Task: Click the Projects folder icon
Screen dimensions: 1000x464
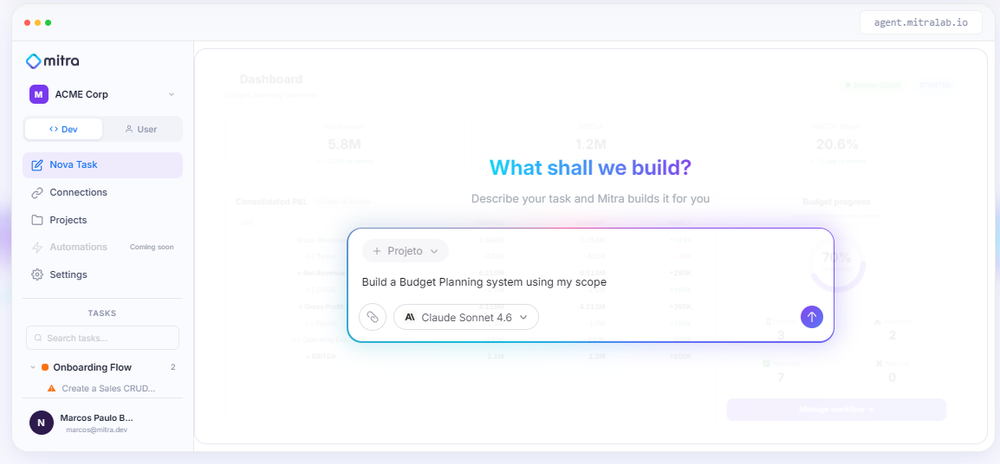Action: (x=37, y=220)
